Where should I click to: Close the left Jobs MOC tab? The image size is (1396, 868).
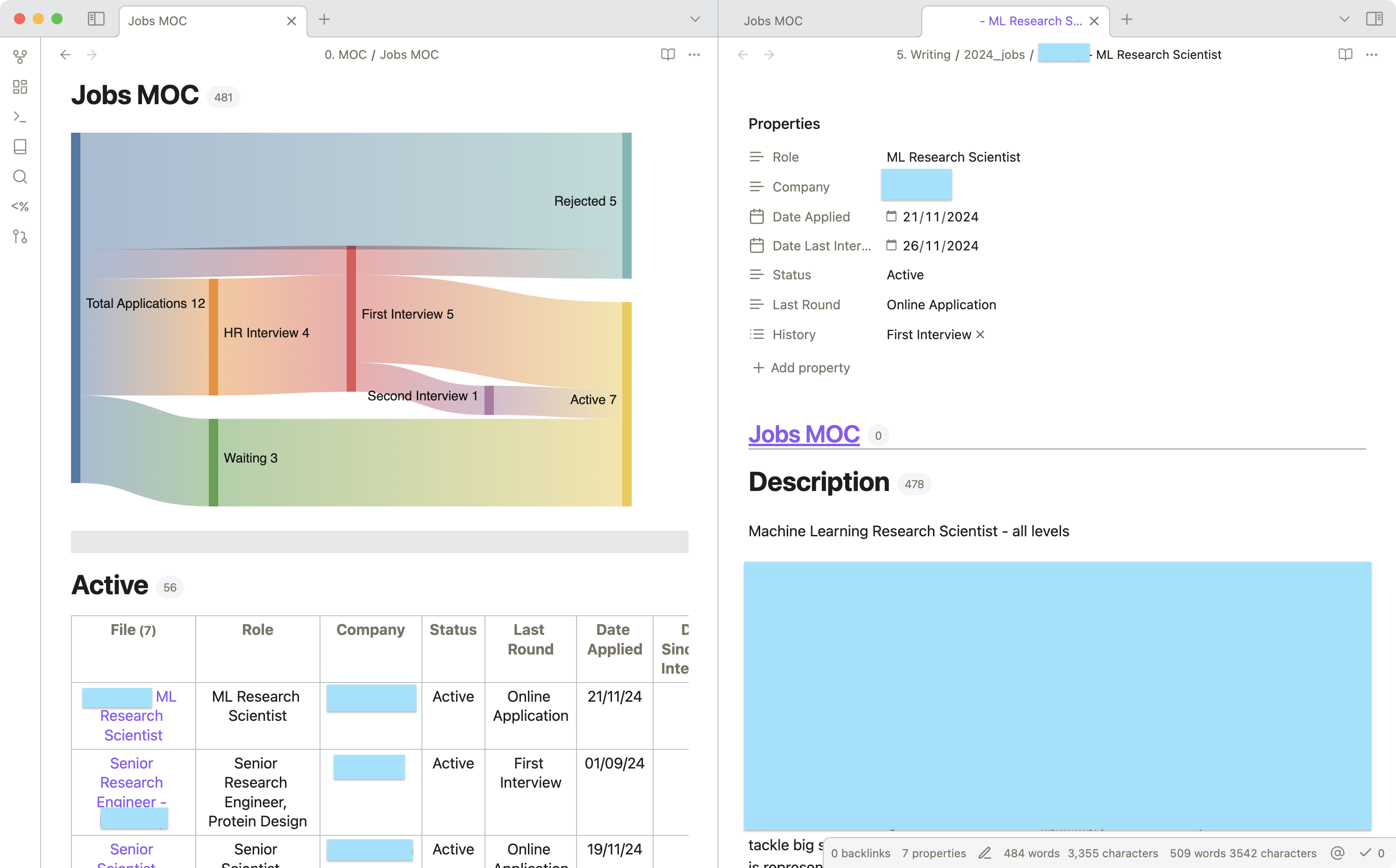click(292, 21)
